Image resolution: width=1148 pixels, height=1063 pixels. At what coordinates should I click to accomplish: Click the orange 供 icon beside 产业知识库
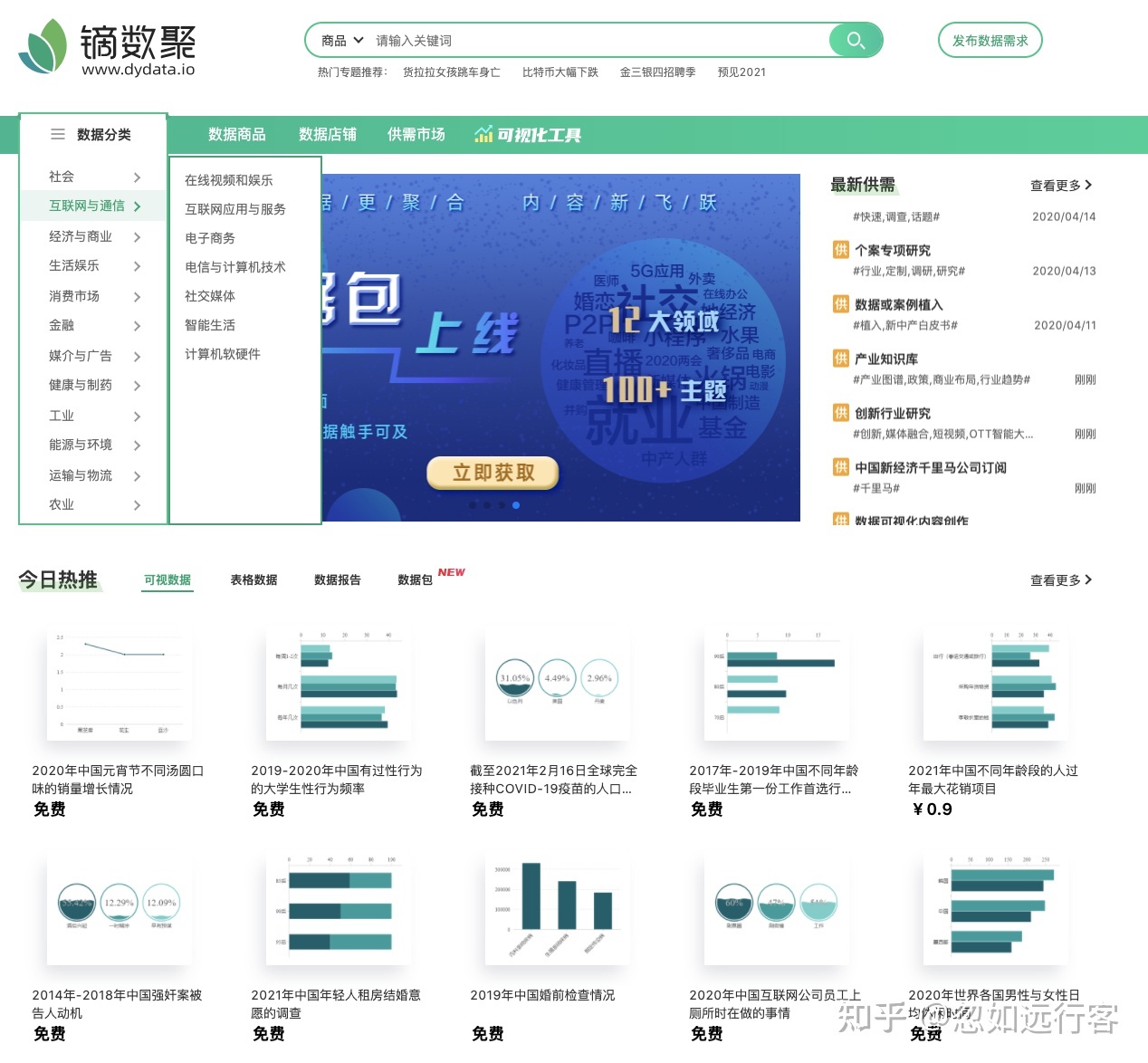coord(840,359)
